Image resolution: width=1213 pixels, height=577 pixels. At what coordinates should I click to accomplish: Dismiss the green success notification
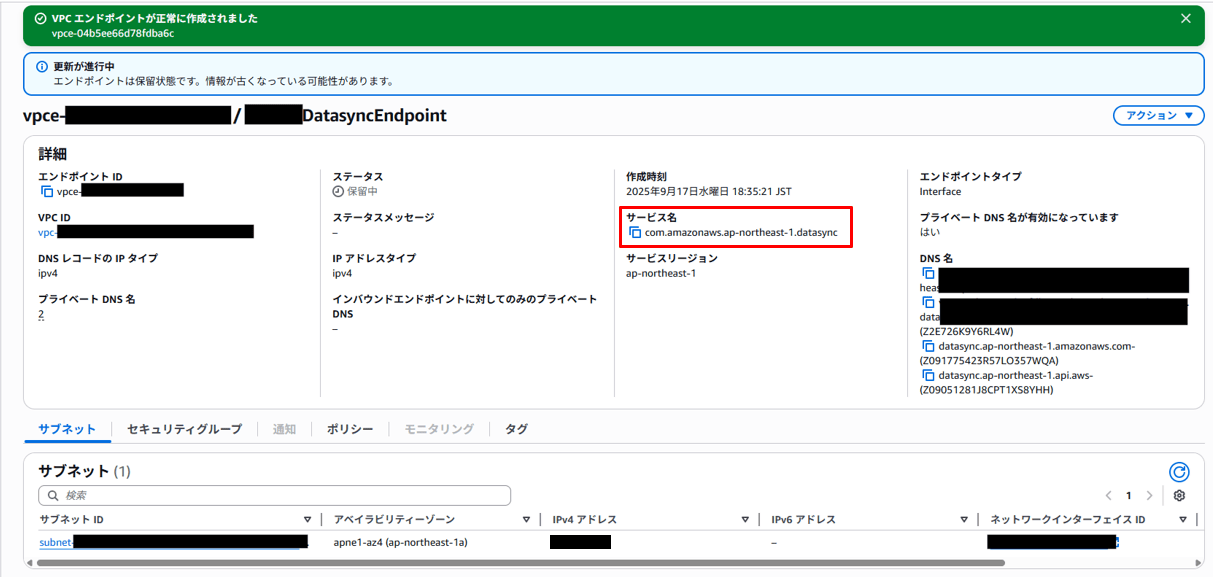[x=1185, y=18]
